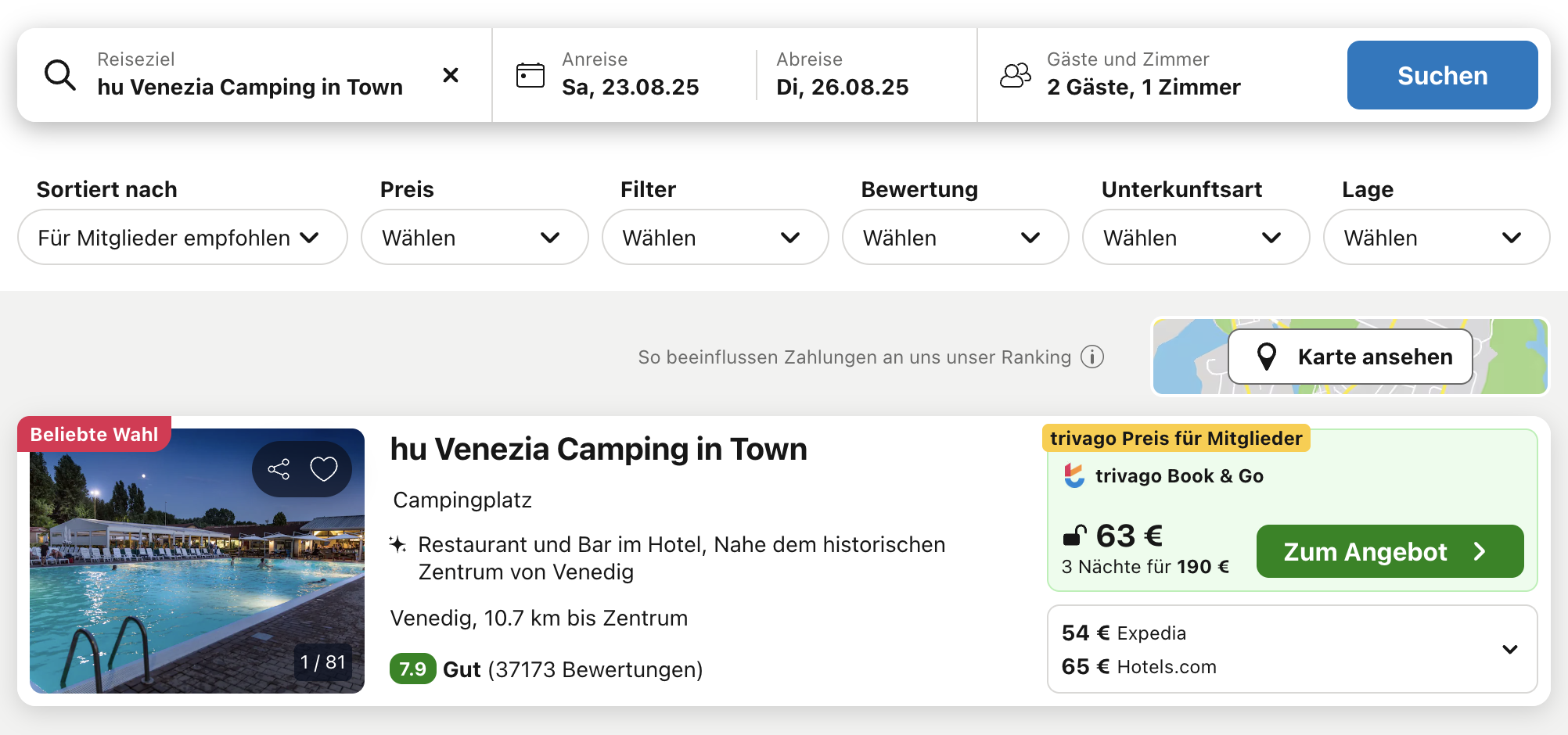Click the '54 € Expedia' price row
The width and height of the screenshot is (1568, 735).
coord(1124,633)
